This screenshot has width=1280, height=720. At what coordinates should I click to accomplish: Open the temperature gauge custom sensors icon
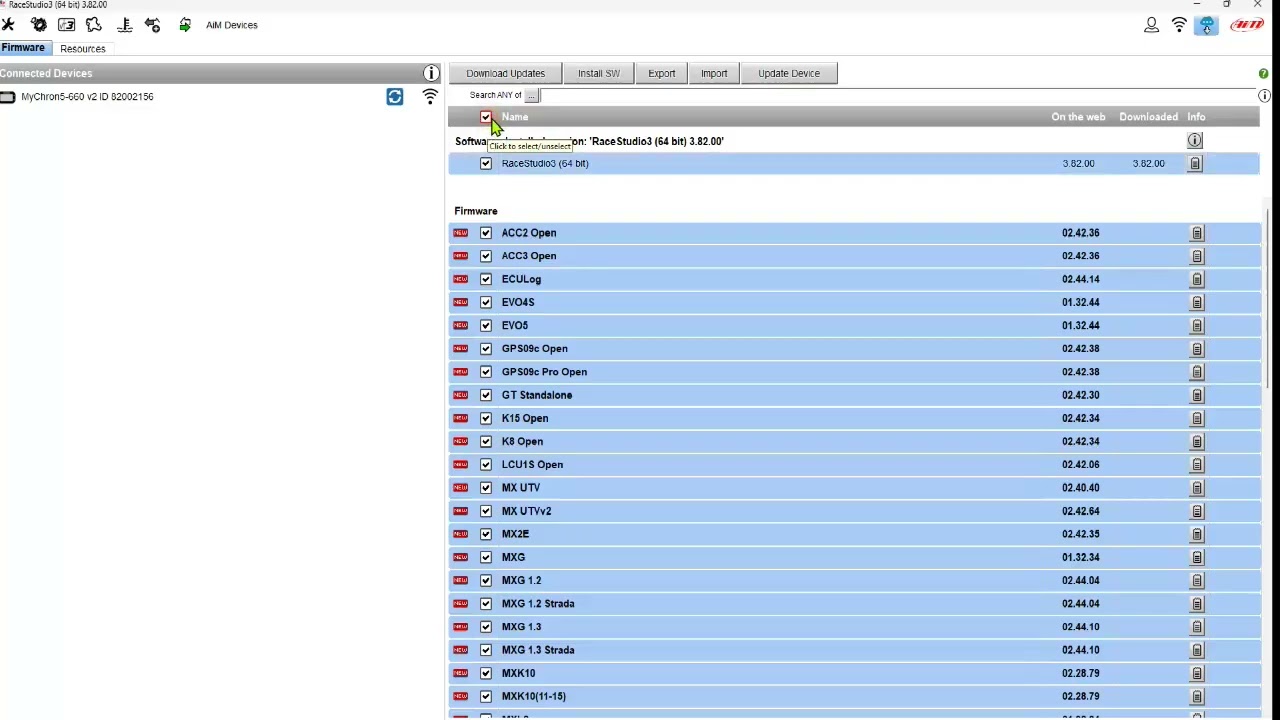coord(125,25)
